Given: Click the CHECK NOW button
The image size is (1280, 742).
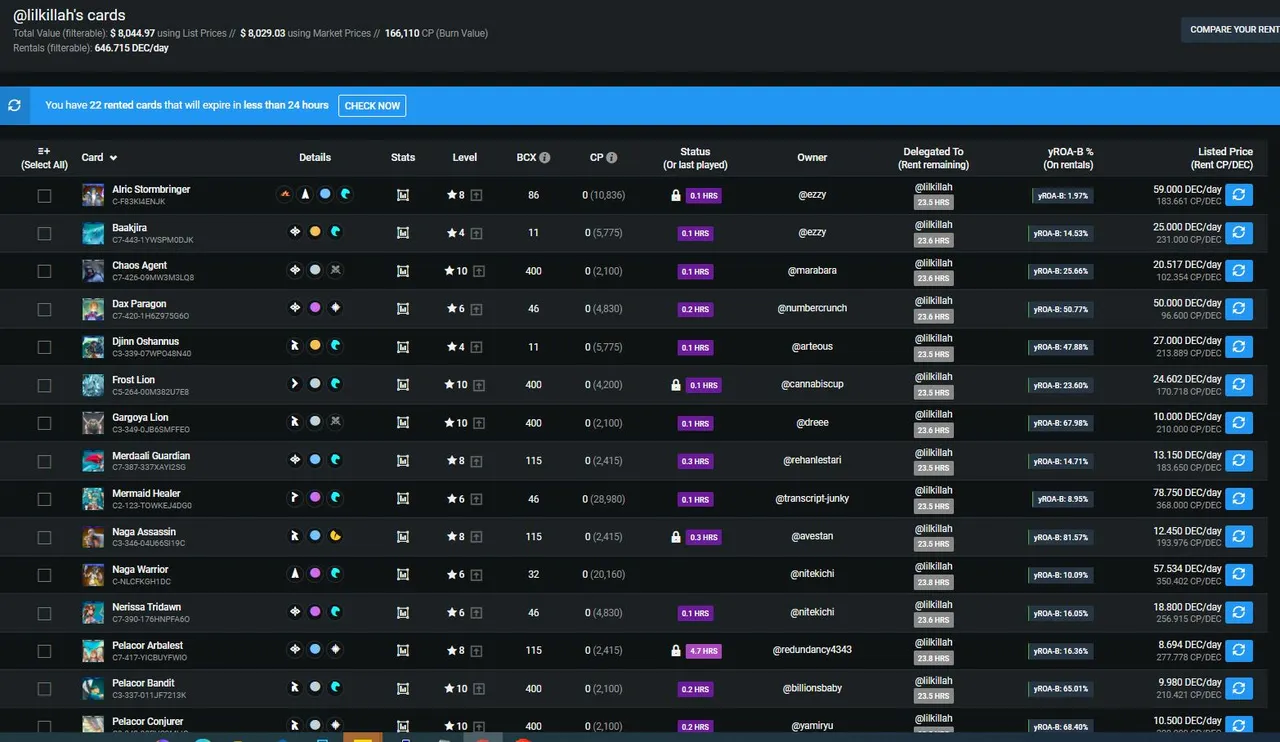Looking at the screenshot, I should click(372, 106).
